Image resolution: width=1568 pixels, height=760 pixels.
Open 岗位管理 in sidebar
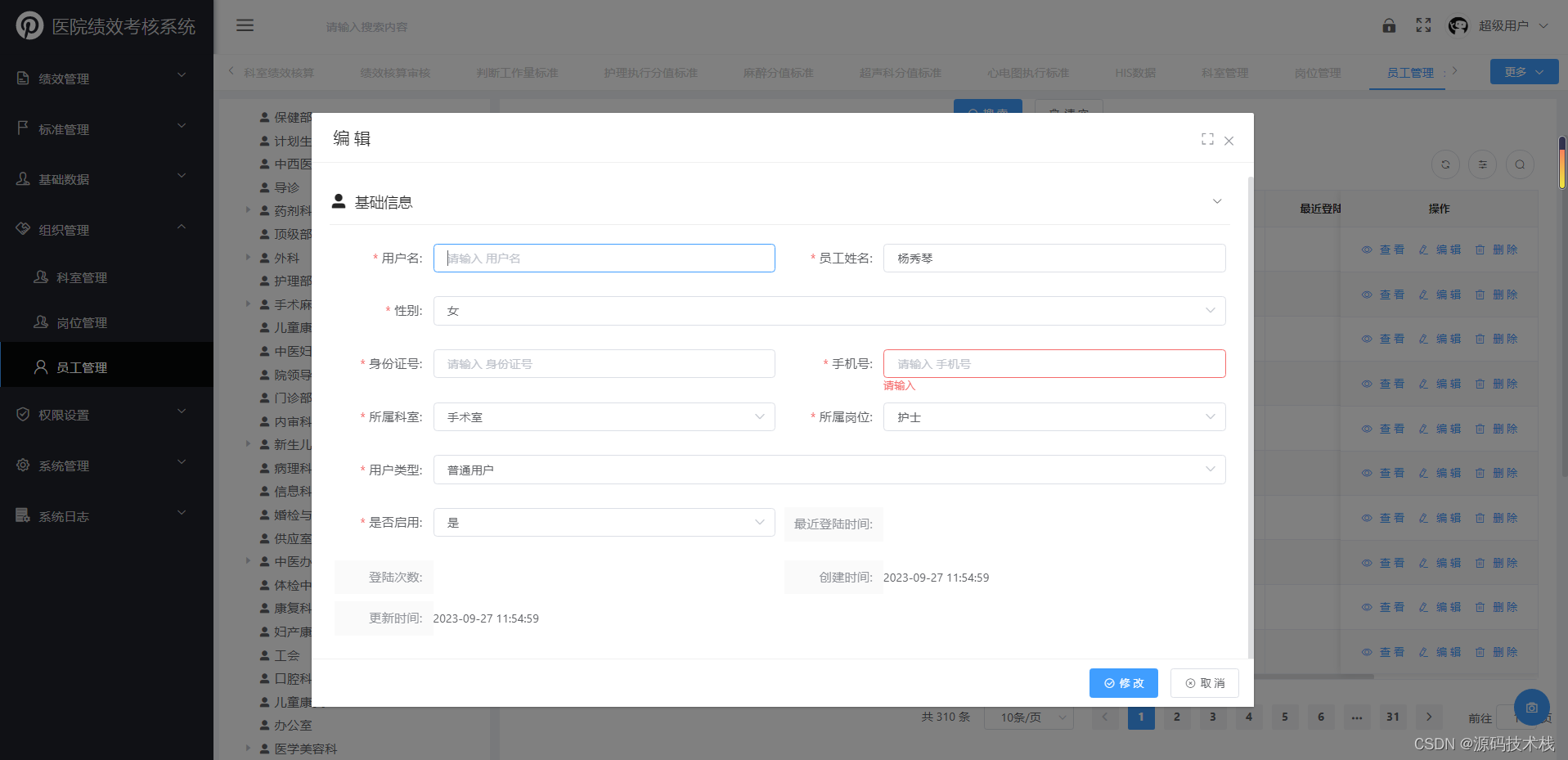[x=106, y=323]
